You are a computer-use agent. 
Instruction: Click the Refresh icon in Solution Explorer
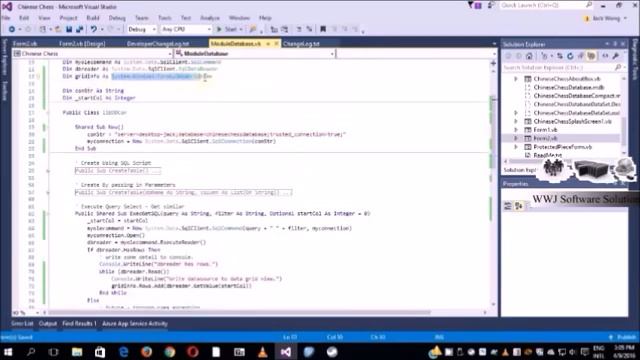point(570,56)
